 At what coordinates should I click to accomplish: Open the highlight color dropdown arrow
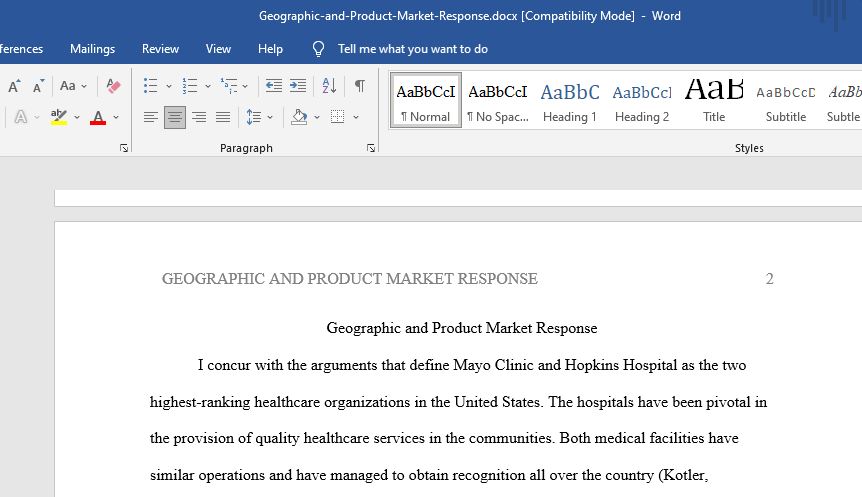pyautogui.click(x=76, y=117)
